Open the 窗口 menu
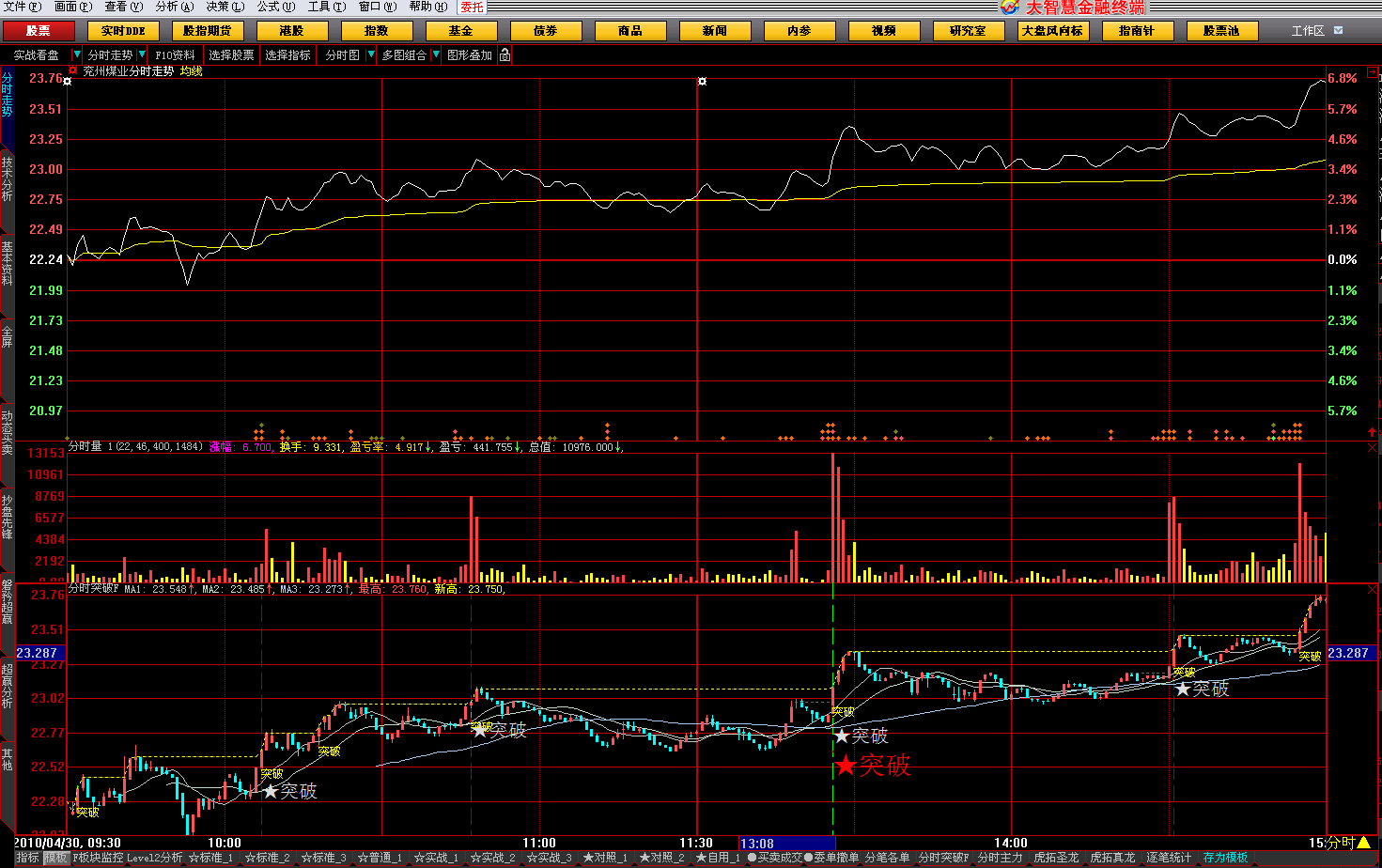Viewport: 1382px width, 868px height. click(378, 7)
